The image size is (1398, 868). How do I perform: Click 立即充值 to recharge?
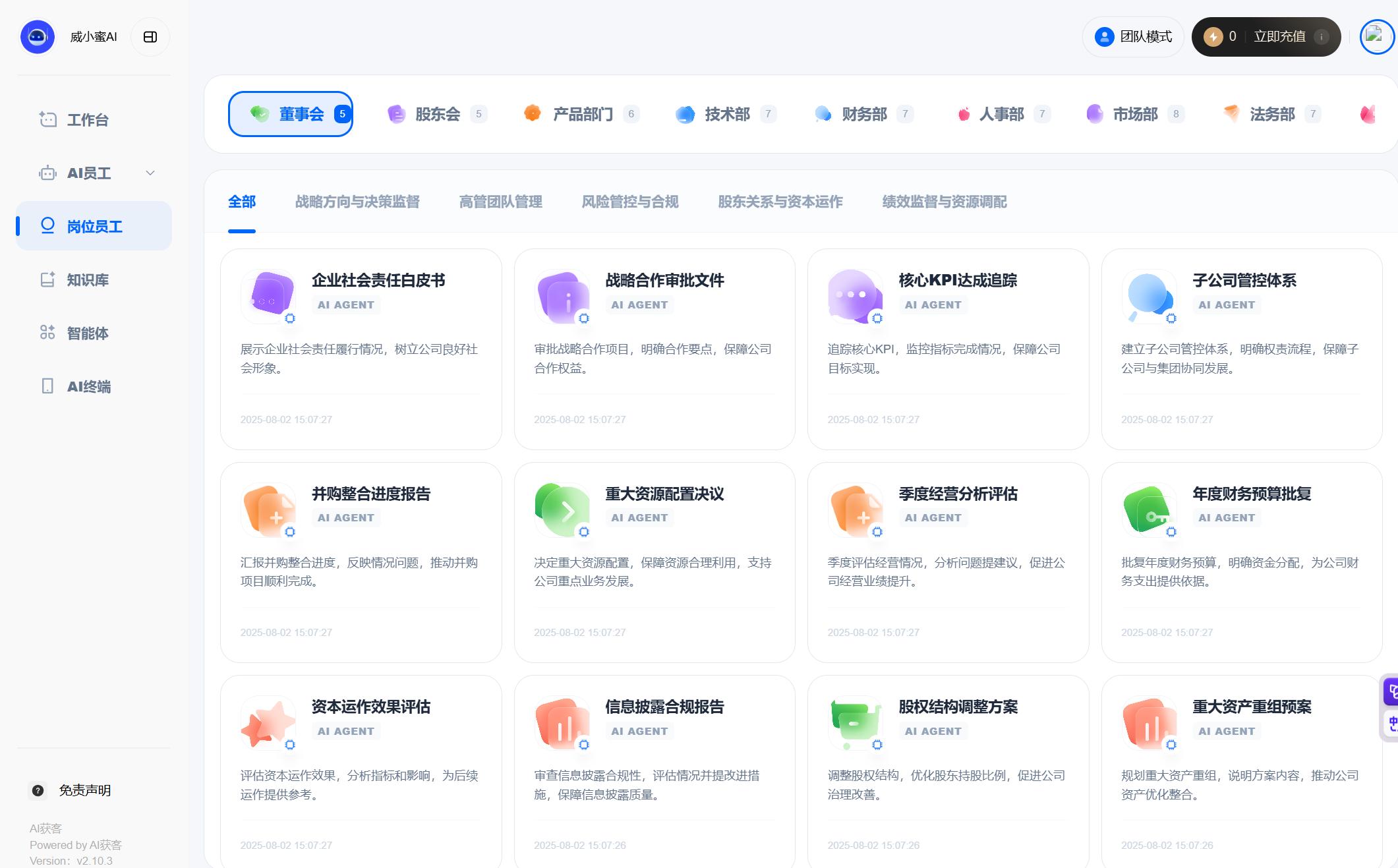click(1279, 37)
